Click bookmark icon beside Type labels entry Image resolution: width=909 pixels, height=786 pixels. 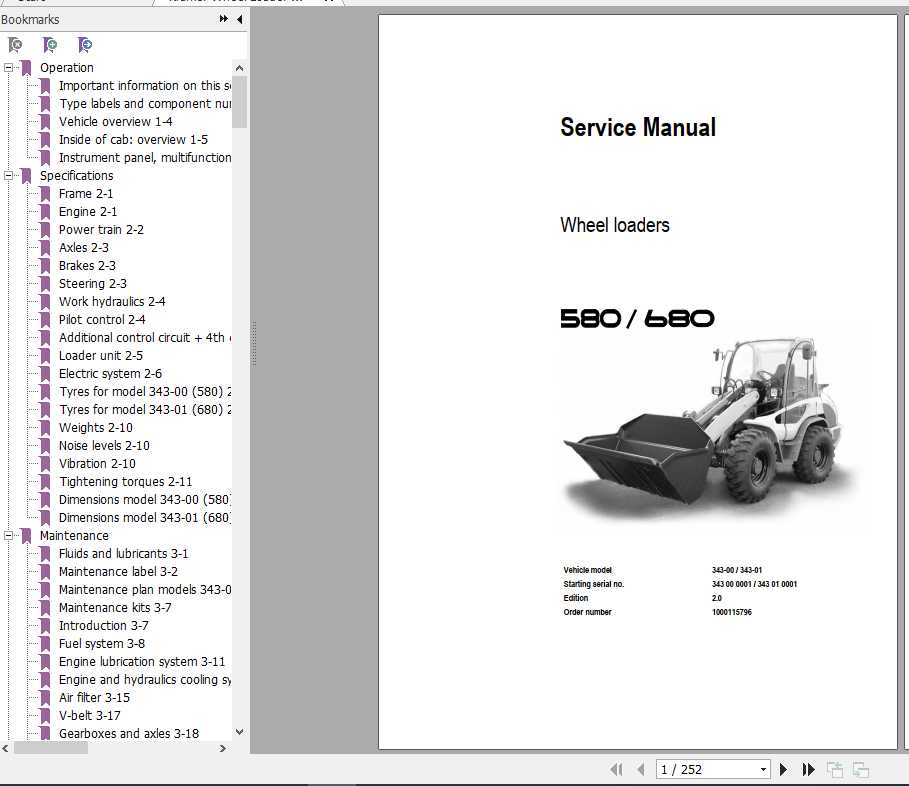coord(45,104)
